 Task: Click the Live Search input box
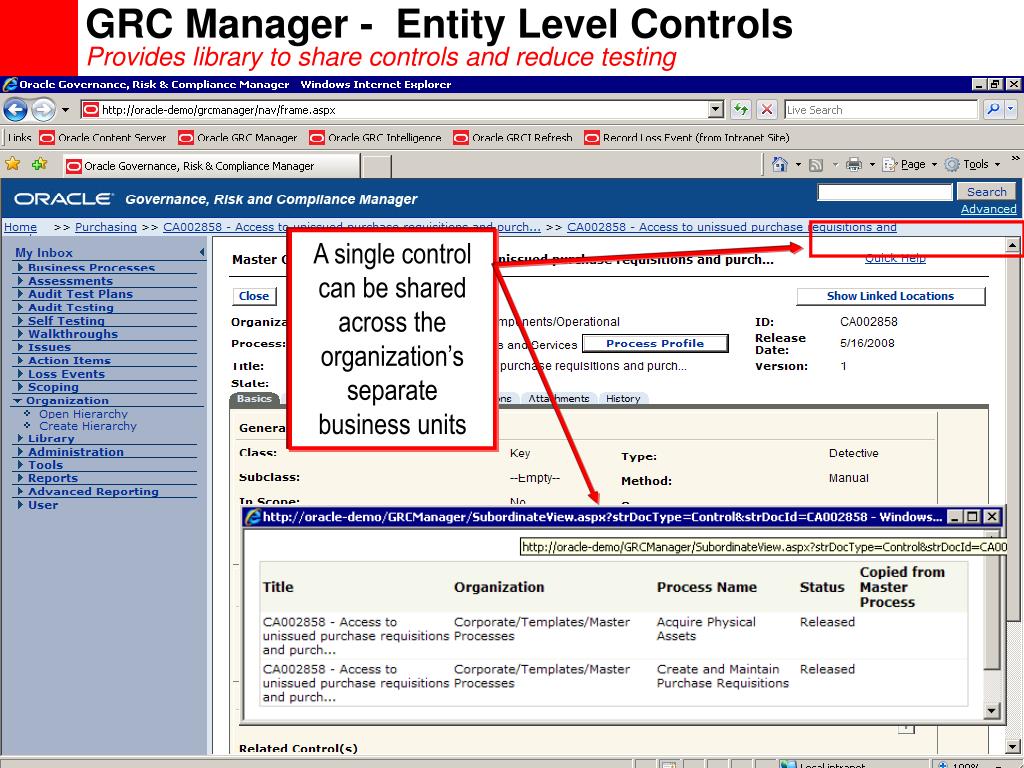pyautogui.click(x=882, y=110)
